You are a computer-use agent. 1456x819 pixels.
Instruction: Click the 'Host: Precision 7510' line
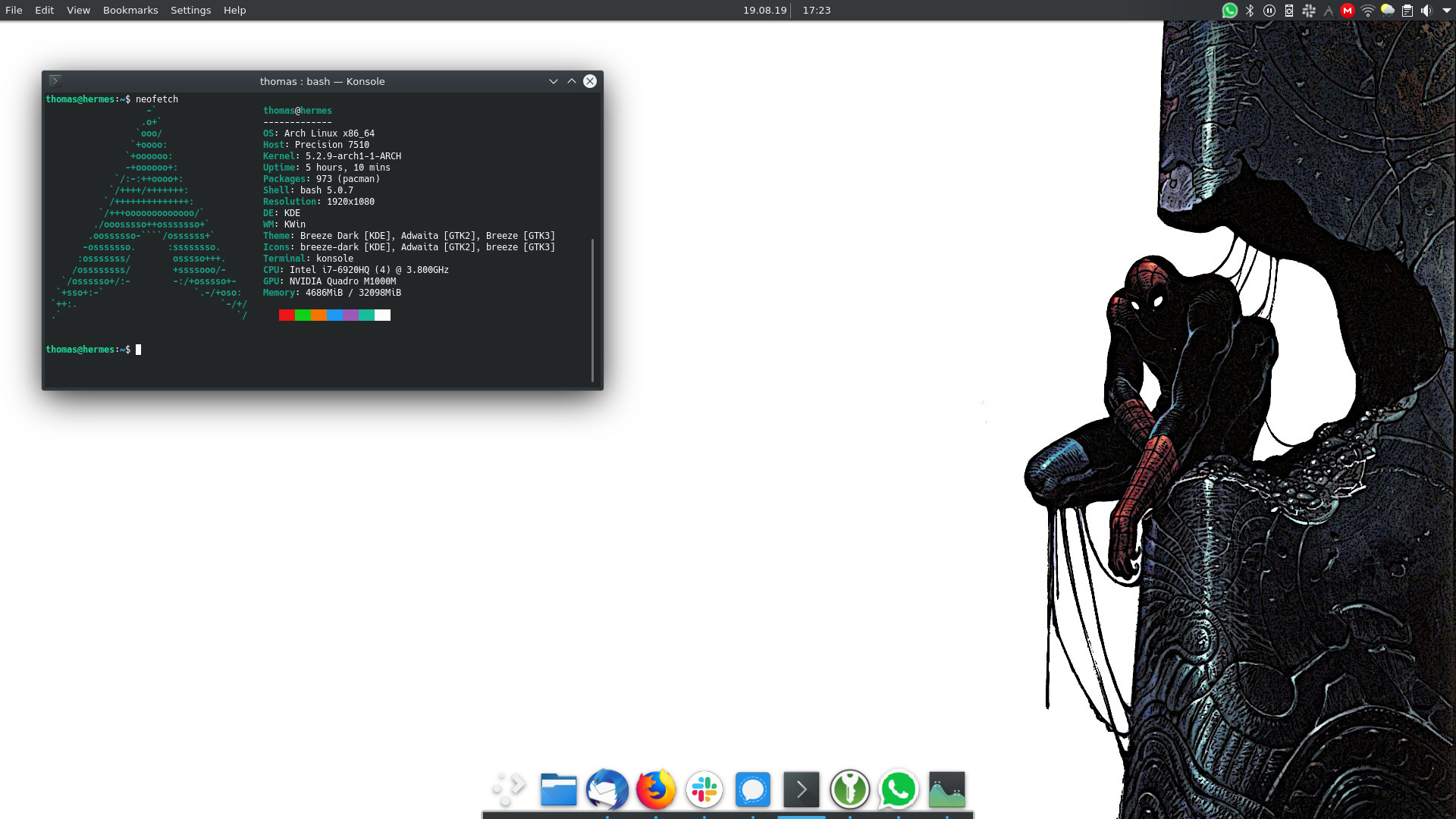316,145
